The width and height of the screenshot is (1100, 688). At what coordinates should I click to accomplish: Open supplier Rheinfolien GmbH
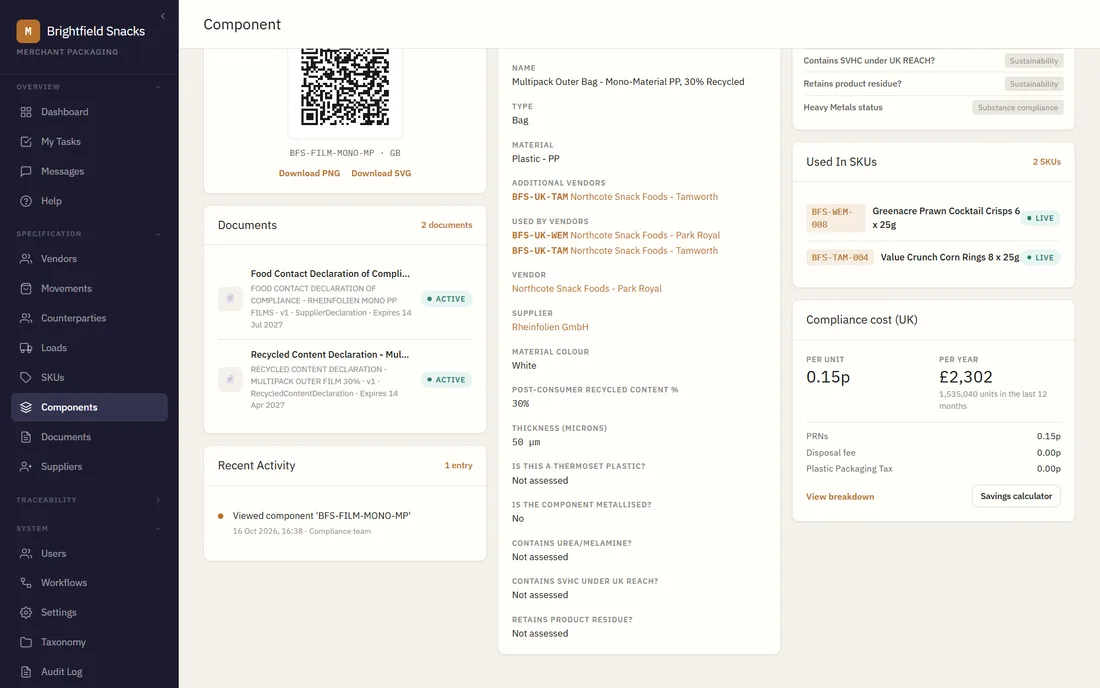(550, 328)
